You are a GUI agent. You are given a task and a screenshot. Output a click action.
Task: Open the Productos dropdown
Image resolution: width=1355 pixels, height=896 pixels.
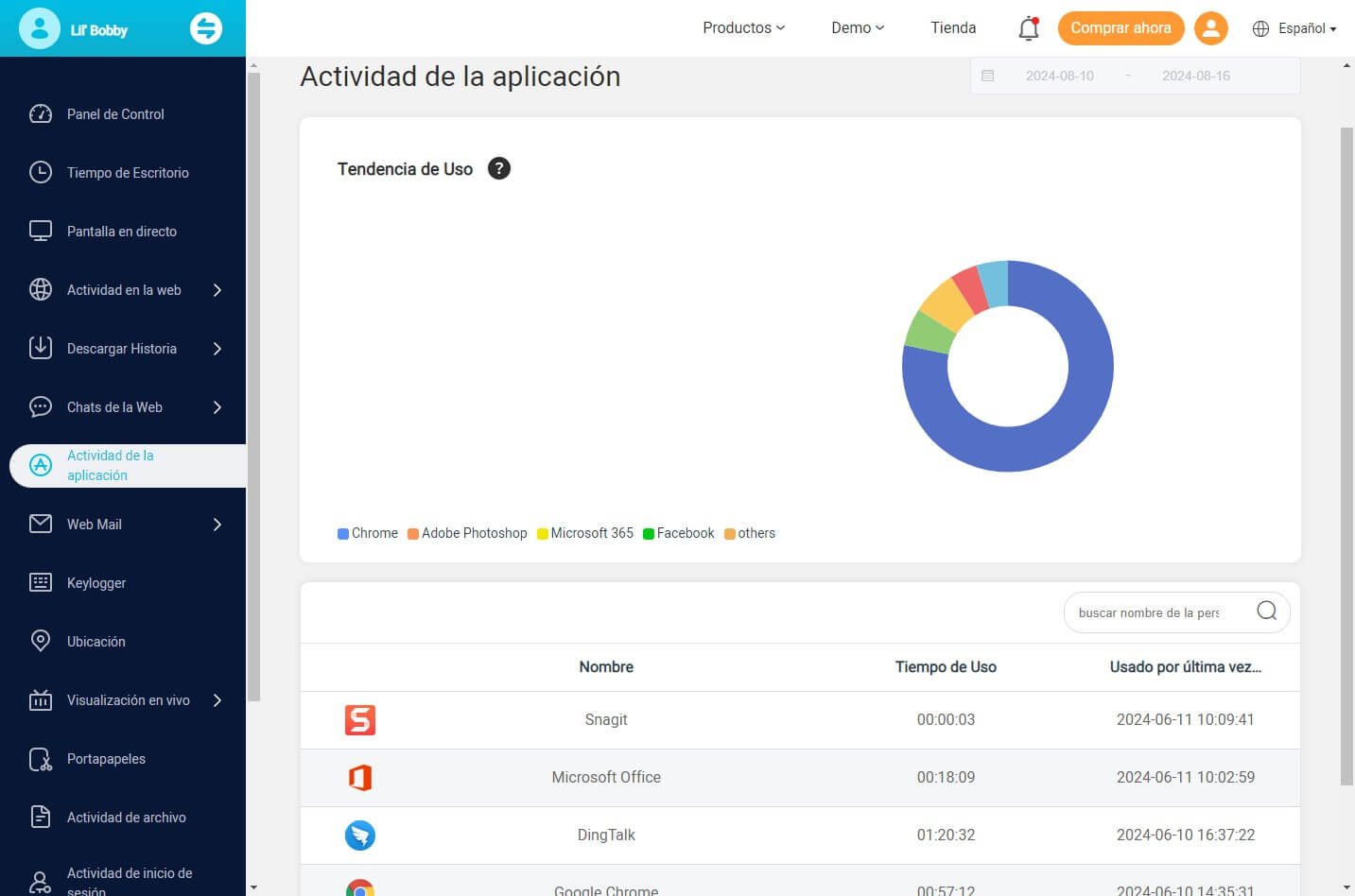743,28
